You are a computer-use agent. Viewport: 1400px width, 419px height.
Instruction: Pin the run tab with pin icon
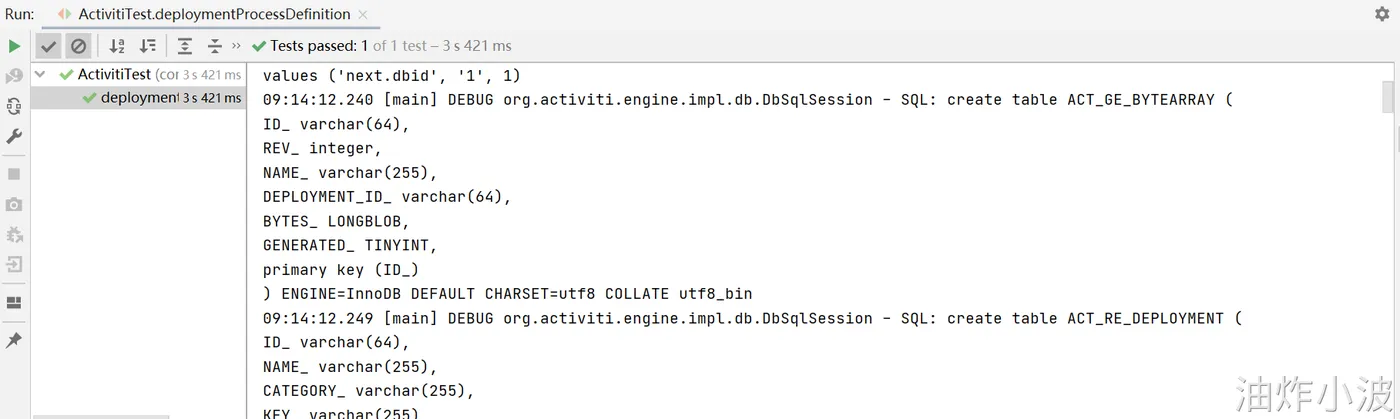click(x=14, y=341)
